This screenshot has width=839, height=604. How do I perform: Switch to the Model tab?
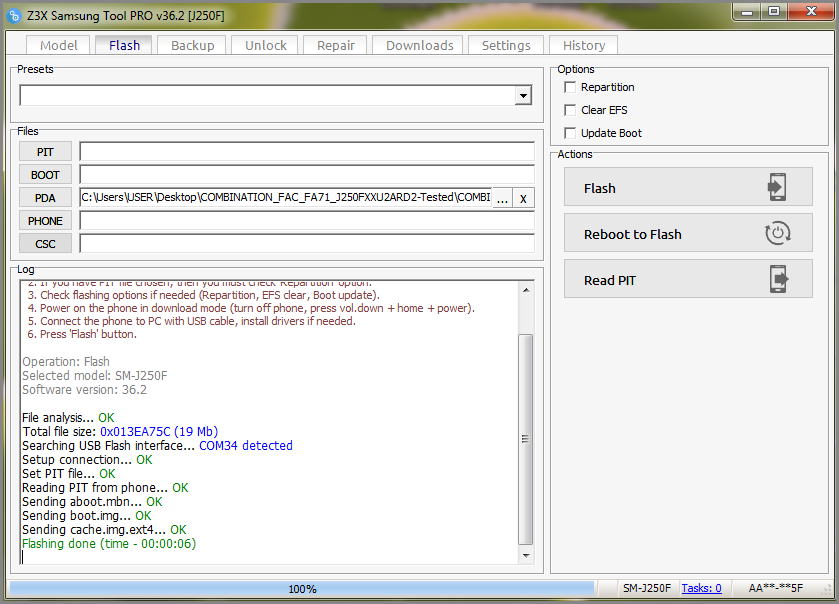[x=58, y=45]
